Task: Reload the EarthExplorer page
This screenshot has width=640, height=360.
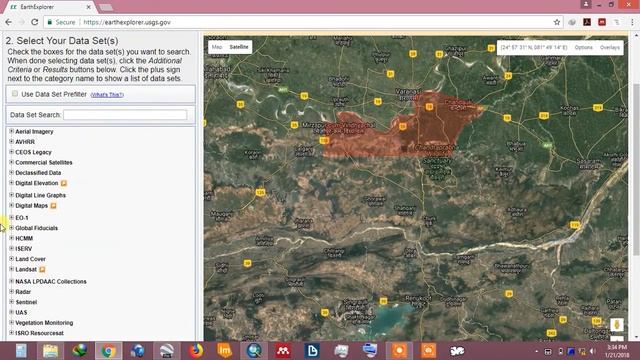Action: (35, 22)
